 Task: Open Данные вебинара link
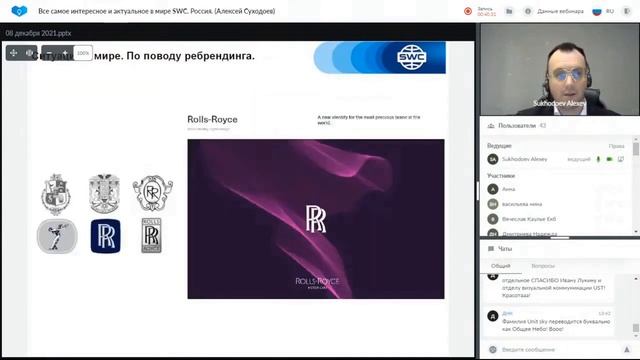click(x=560, y=11)
